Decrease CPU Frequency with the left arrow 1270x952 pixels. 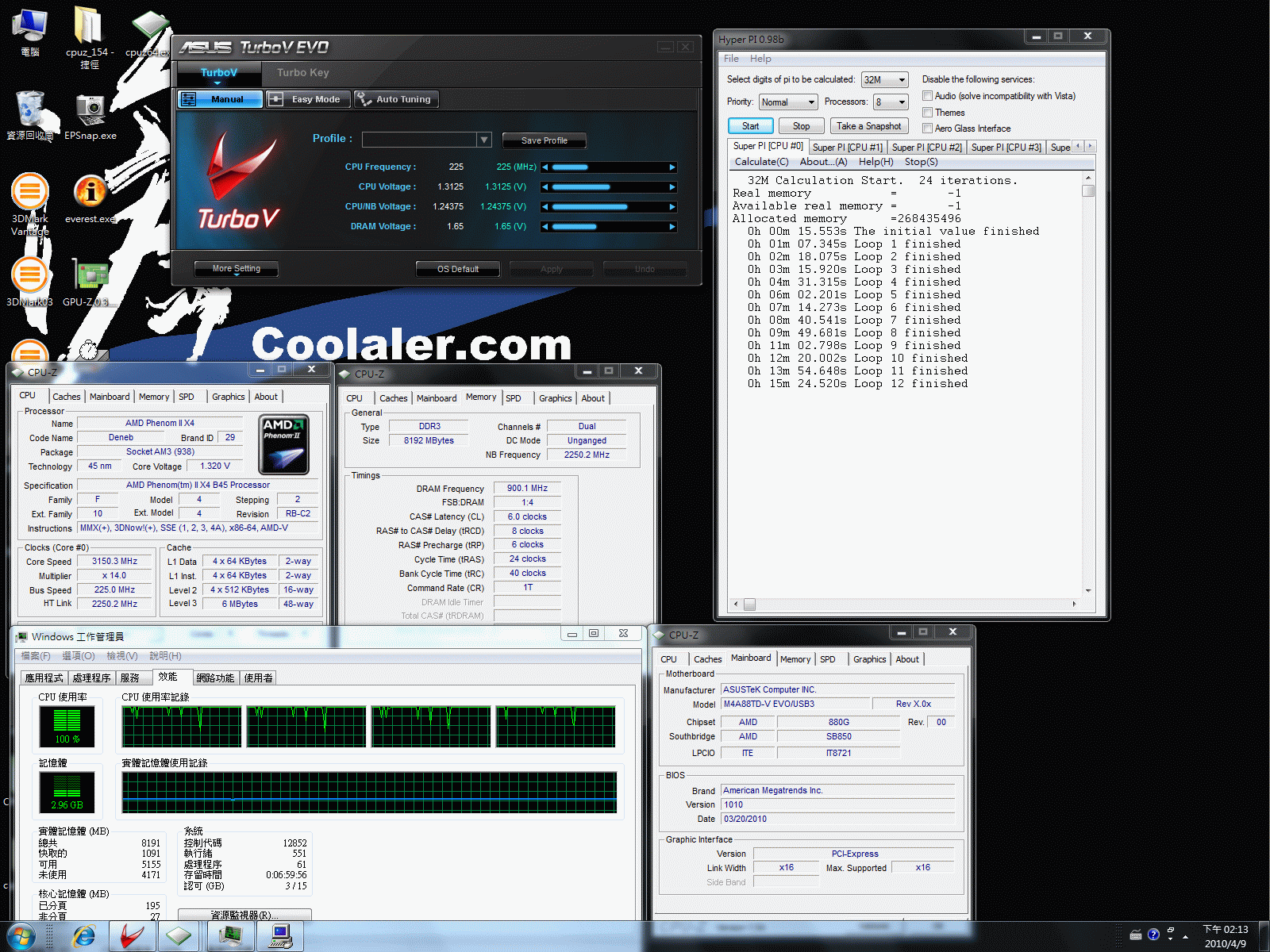coord(545,167)
